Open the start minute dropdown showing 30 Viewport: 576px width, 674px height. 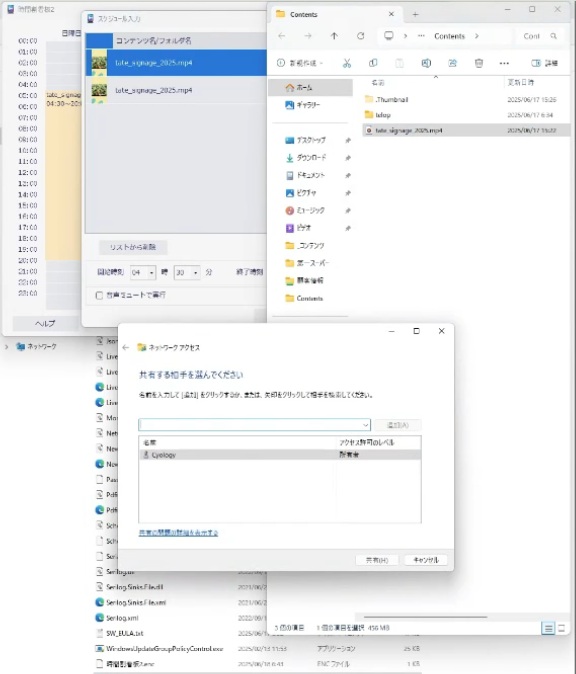pyautogui.click(x=187, y=273)
